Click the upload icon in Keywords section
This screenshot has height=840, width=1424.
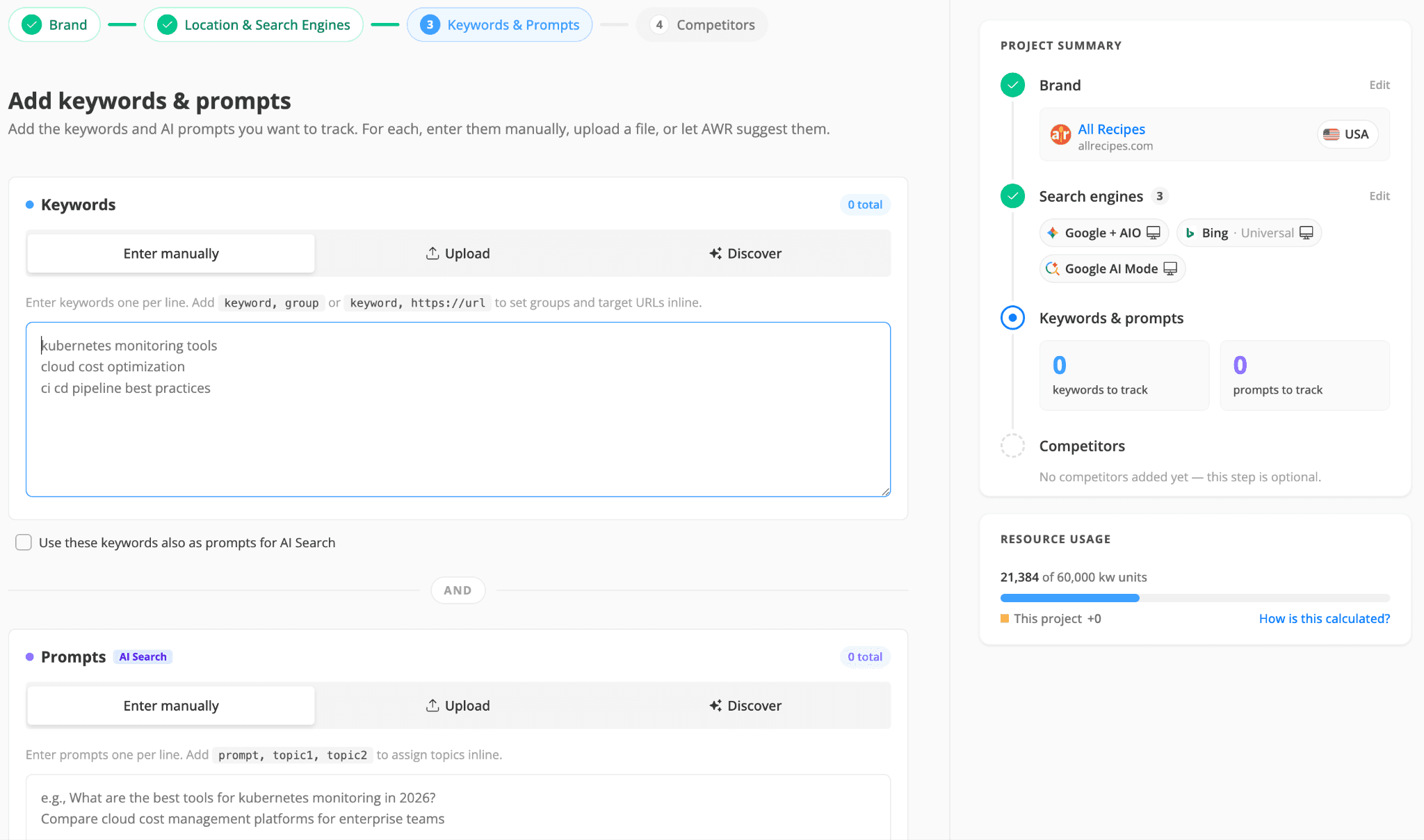(432, 253)
